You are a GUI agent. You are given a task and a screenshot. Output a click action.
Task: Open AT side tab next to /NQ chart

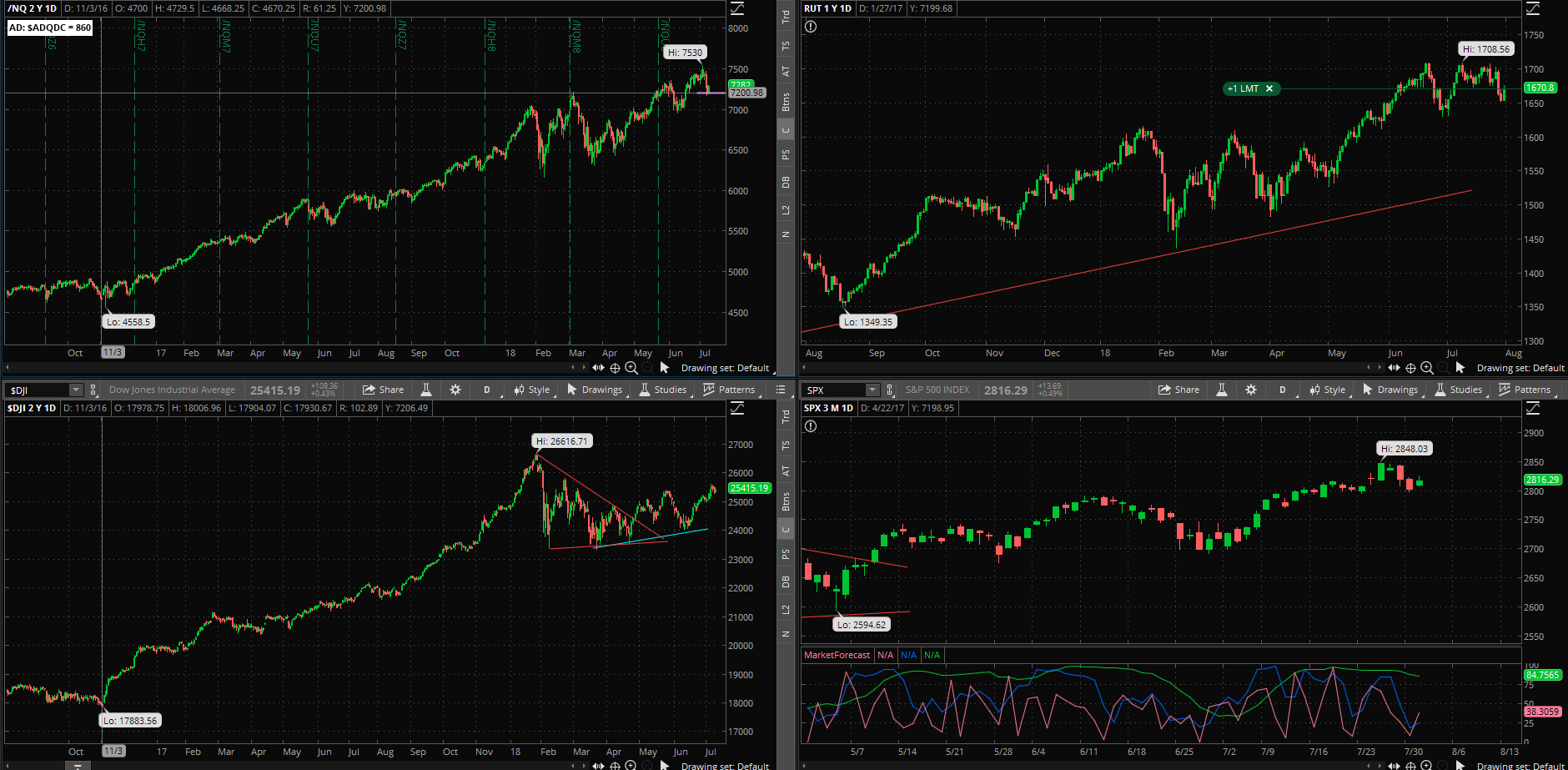click(786, 72)
